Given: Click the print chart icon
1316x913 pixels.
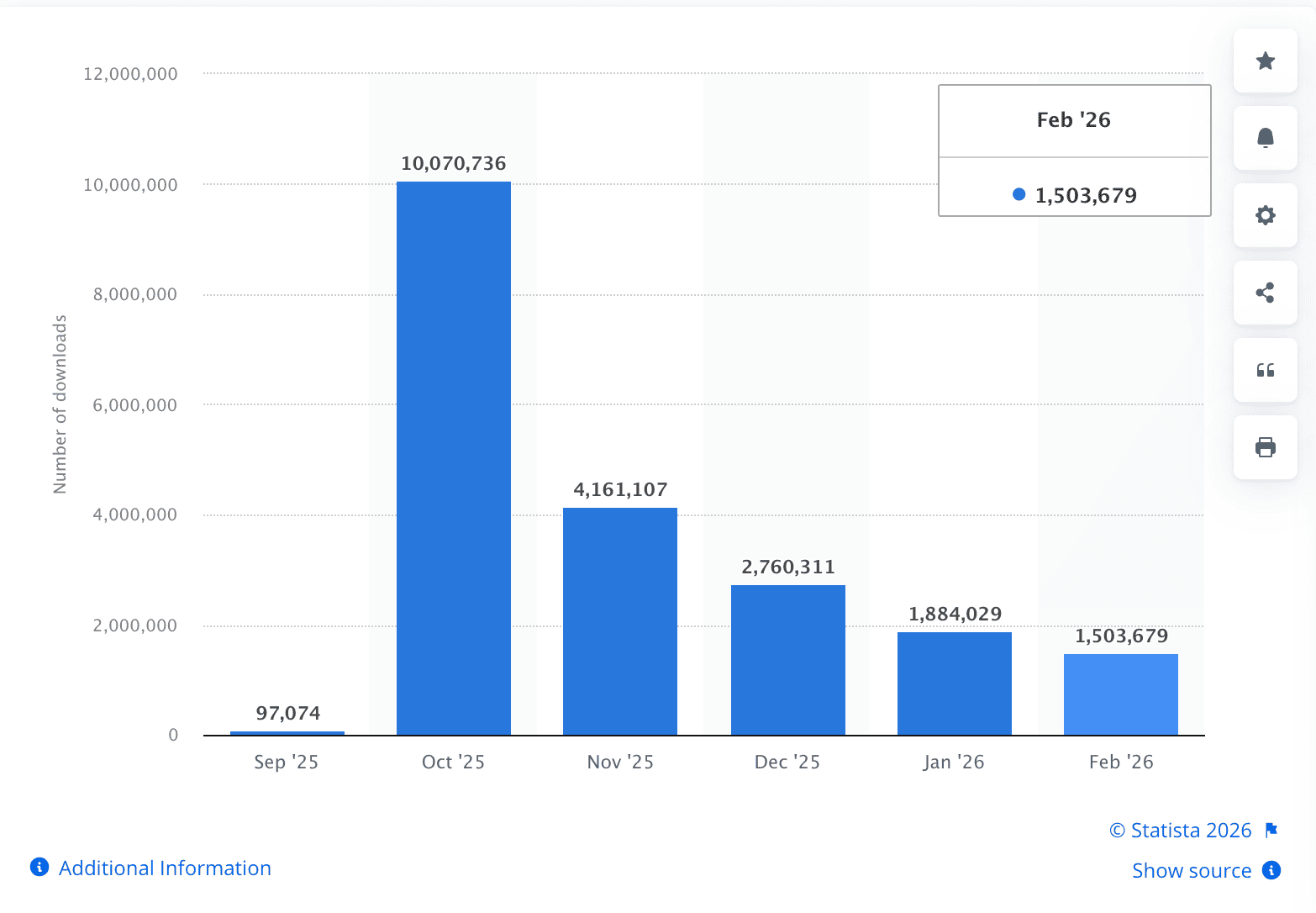Looking at the screenshot, I should (1265, 447).
